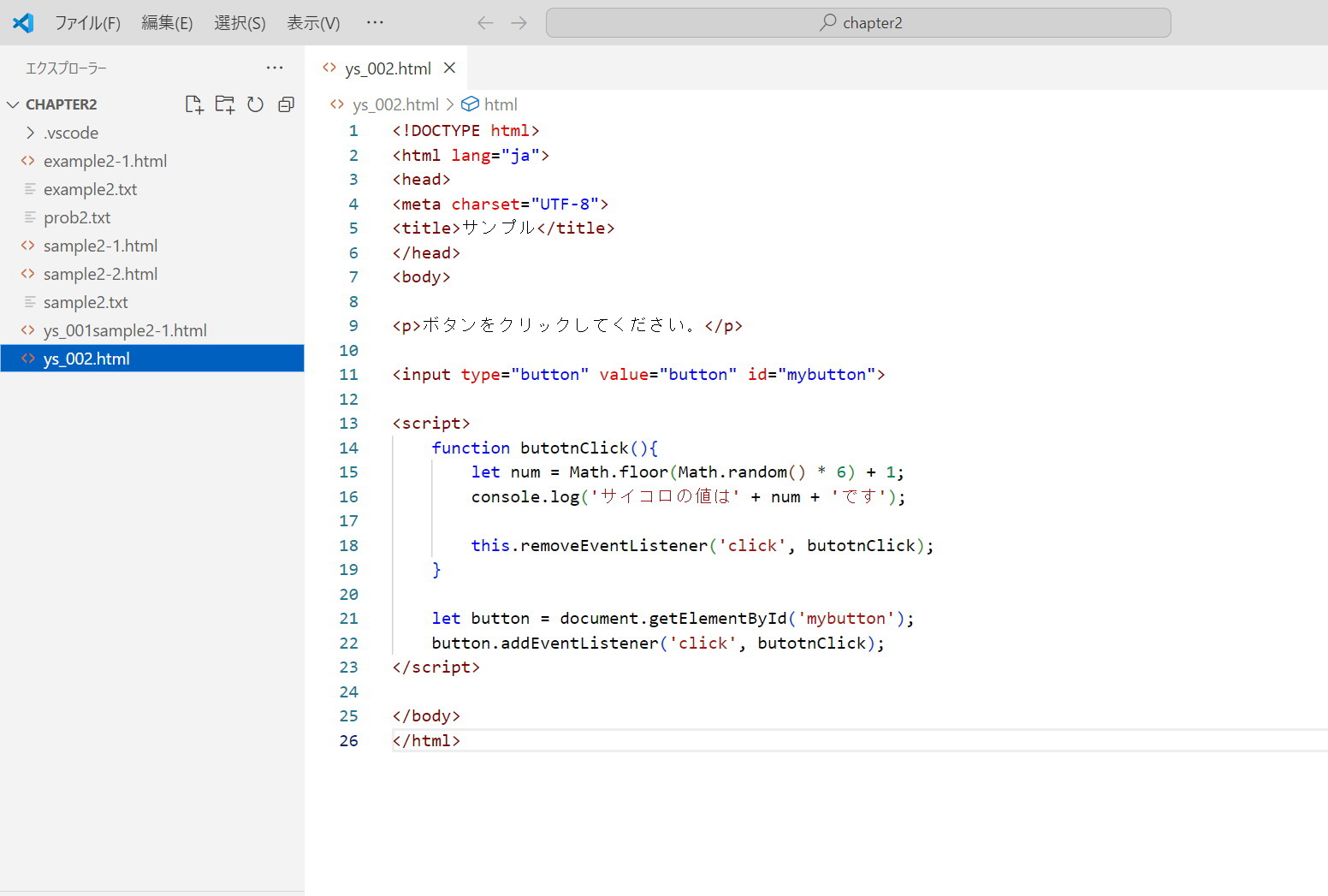The height and width of the screenshot is (896, 1328).
Task: Open sample2-1.html file
Action: coord(152,246)
